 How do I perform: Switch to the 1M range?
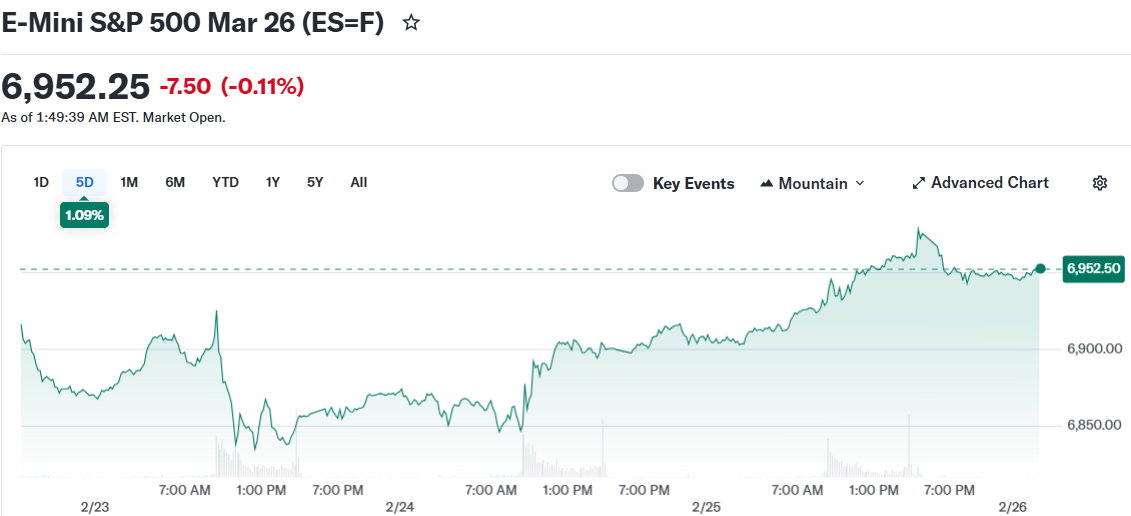(x=129, y=183)
